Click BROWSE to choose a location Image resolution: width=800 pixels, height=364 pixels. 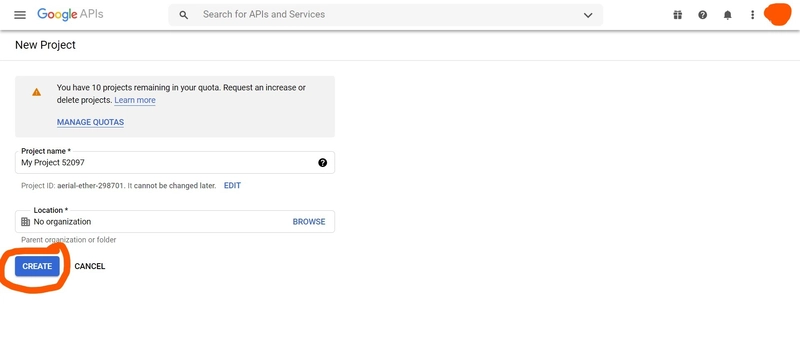pos(309,222)
